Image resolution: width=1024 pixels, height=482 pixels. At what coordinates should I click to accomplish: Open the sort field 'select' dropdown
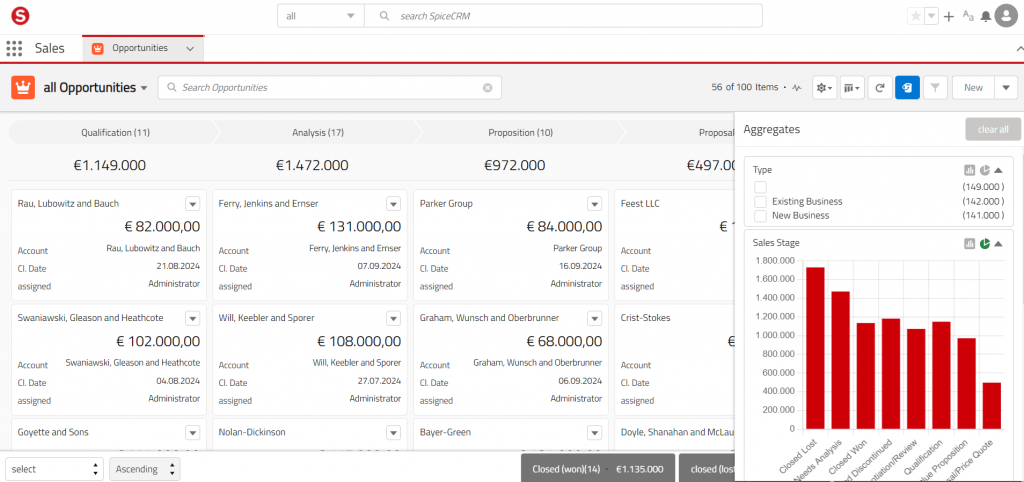pyautogui.click(x=54, y=469)
